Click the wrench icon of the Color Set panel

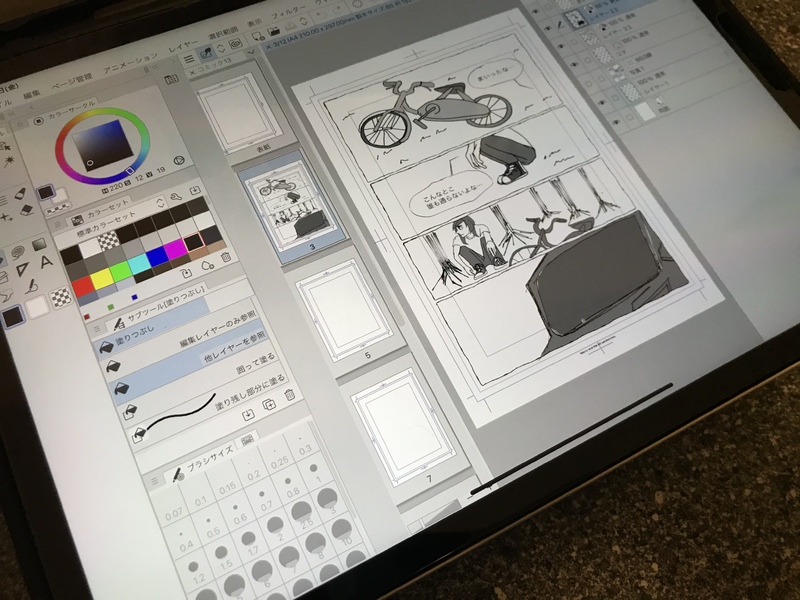click(x=175, y=197)
